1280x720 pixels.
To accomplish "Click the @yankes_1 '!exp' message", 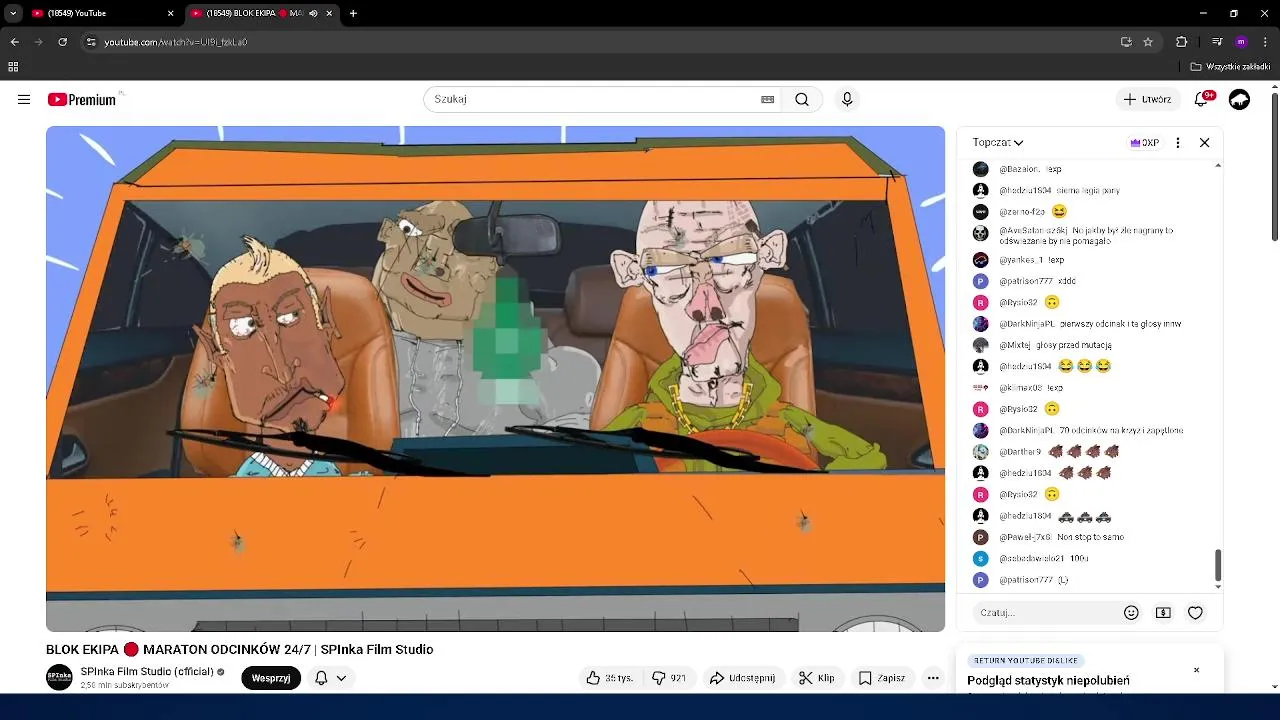I will (x=1031, y=260).
